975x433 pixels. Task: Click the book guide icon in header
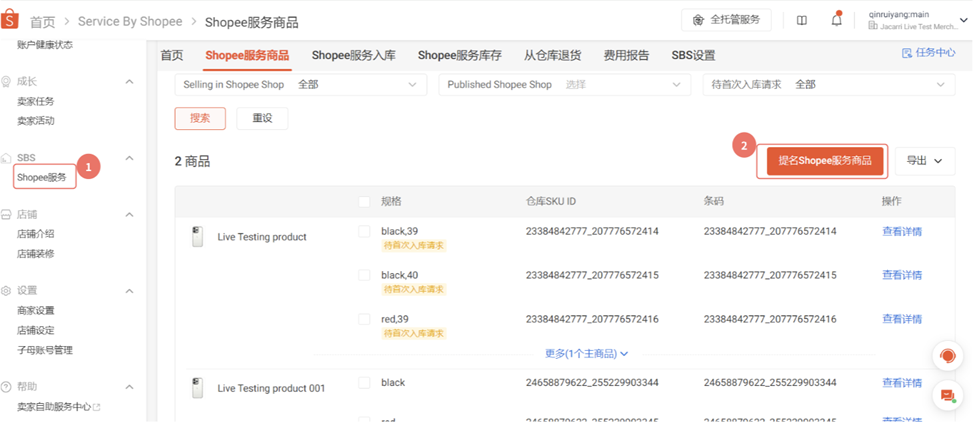pyautogui.click(x=801, y=20)
